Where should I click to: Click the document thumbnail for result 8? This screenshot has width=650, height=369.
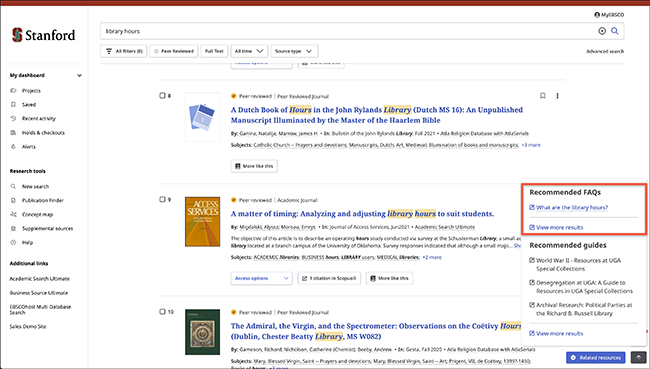coord(202,117)
